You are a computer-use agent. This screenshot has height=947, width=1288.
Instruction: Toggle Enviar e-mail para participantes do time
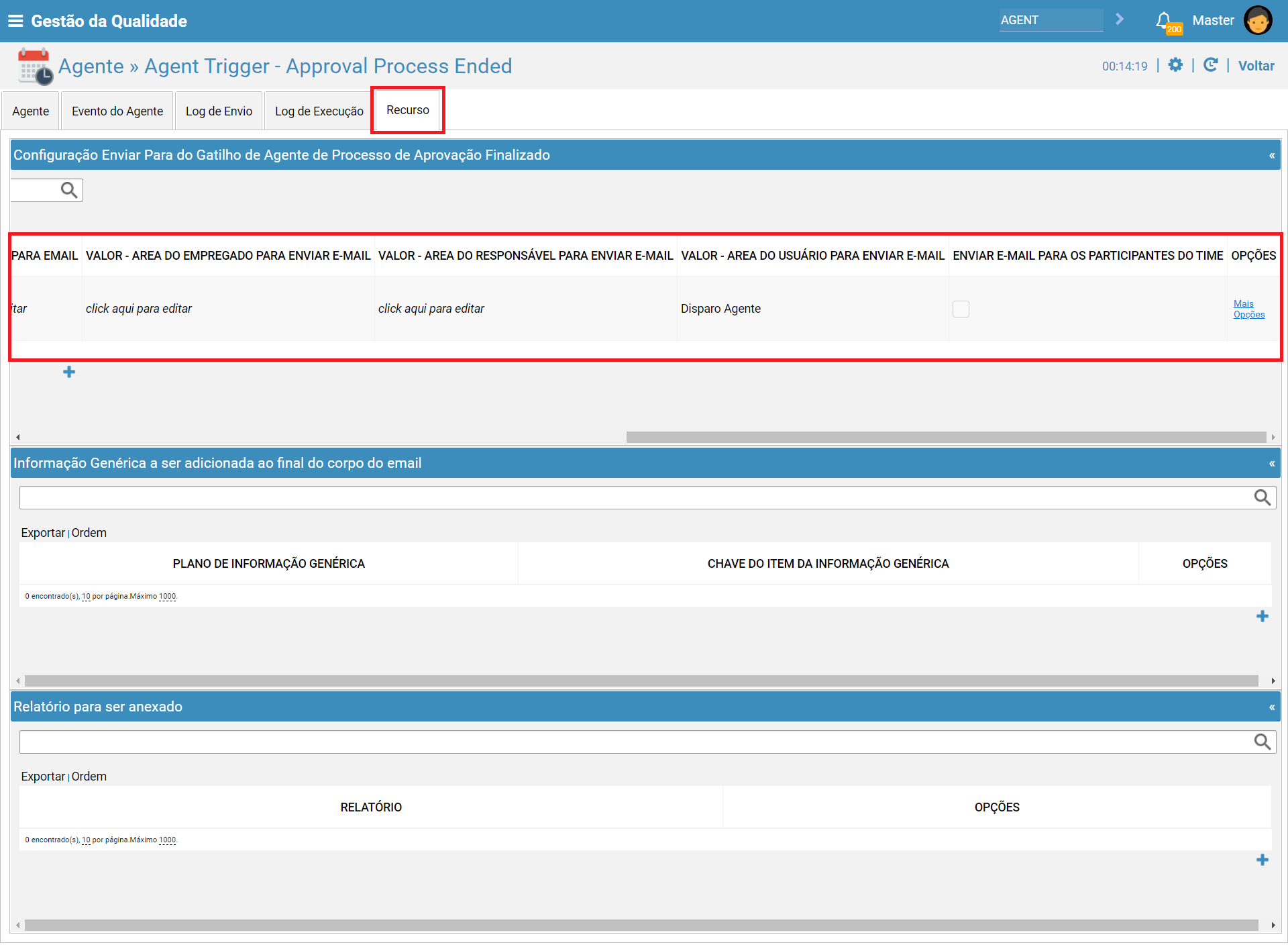(961, 309)
